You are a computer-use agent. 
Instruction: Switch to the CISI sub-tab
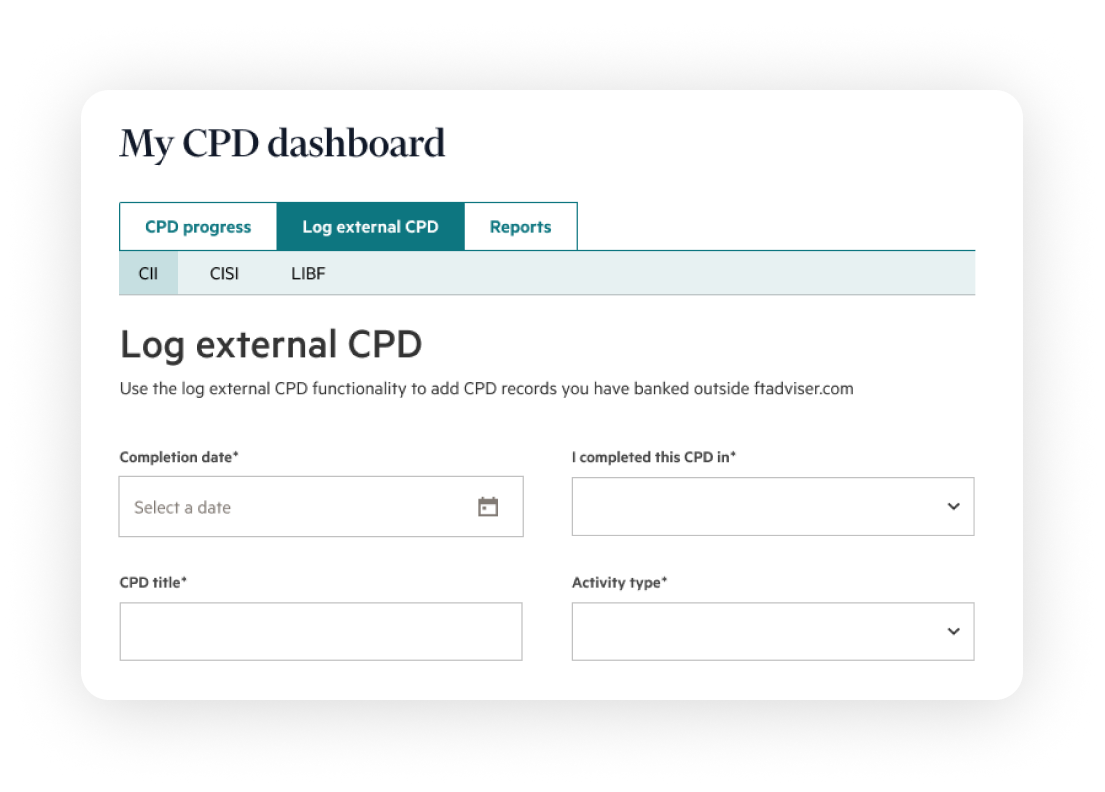point(224,273)
